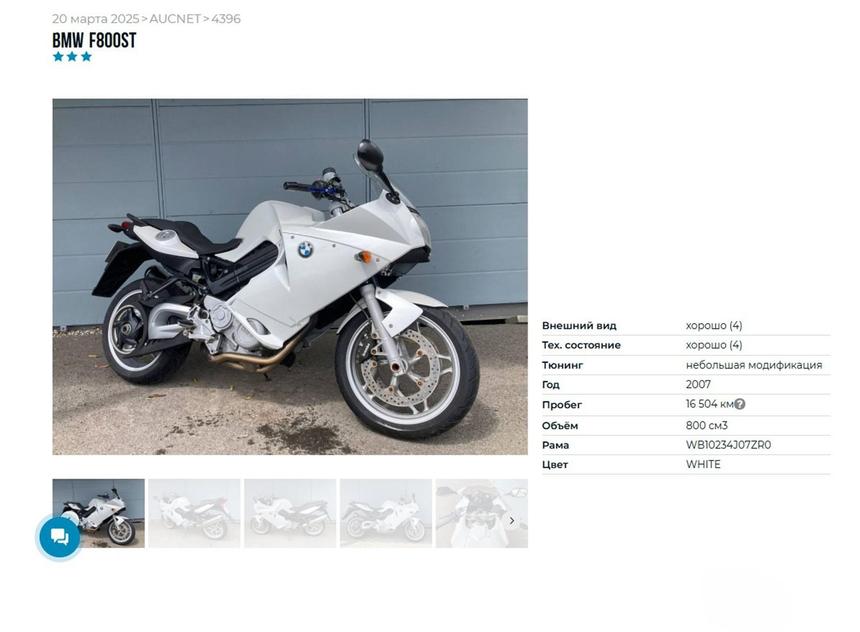The image size is (860, 632).
Task: Advance thumbnail carousel with the right chevron
Action: (x=512, y=521)
